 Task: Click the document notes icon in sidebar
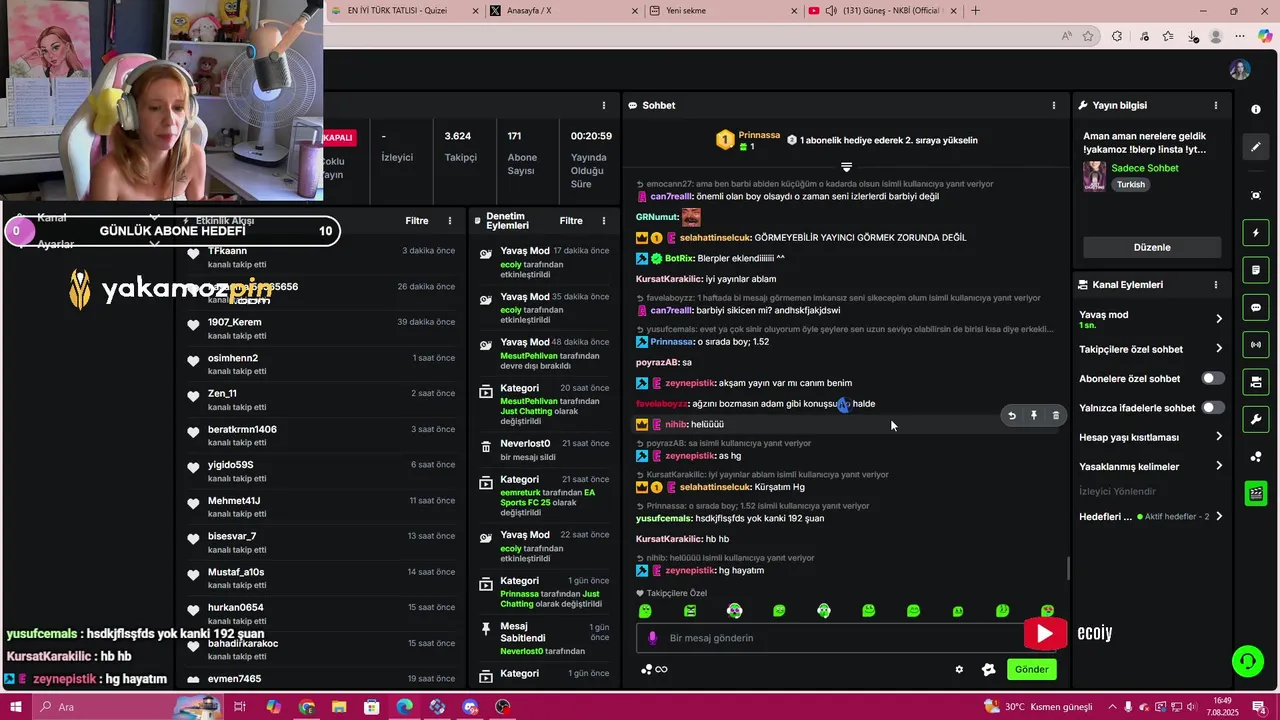pos(1256,270)
